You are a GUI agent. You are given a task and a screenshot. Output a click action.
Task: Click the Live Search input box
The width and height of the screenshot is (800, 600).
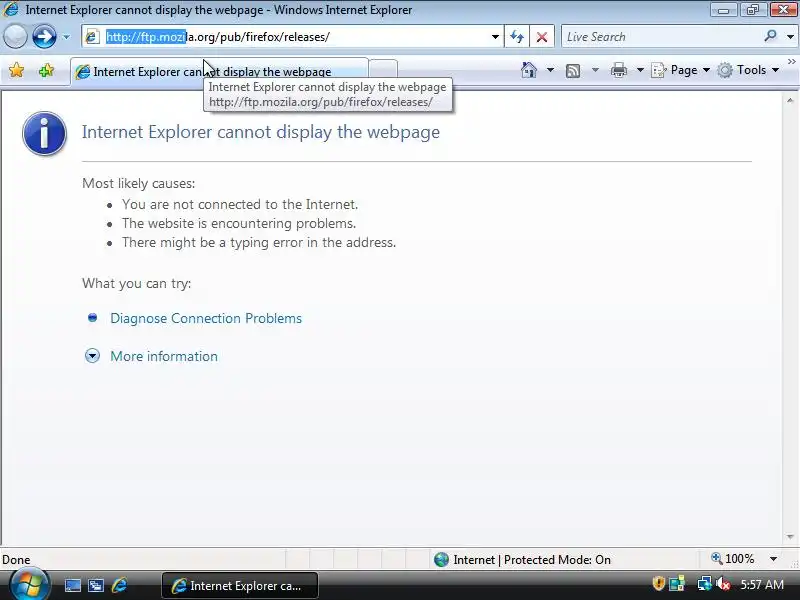pyautogui.click(x=661, y=37)
